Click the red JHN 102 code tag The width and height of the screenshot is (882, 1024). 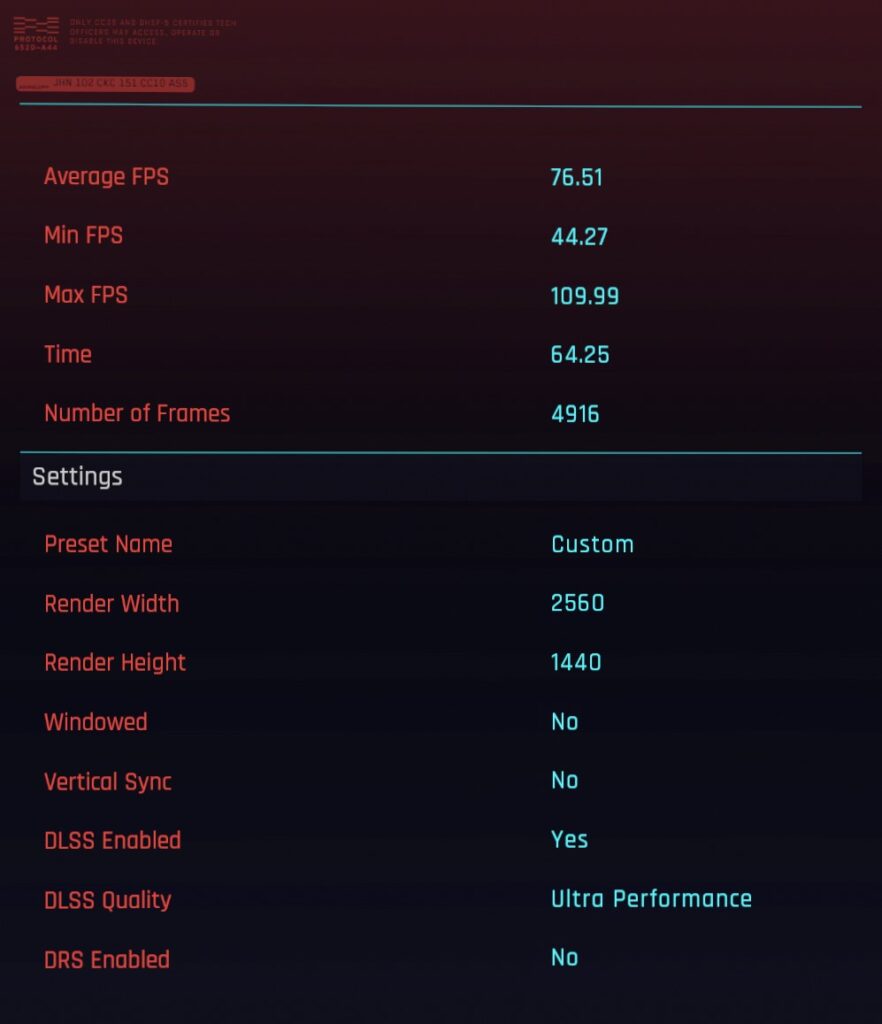(x=106, y=85)
